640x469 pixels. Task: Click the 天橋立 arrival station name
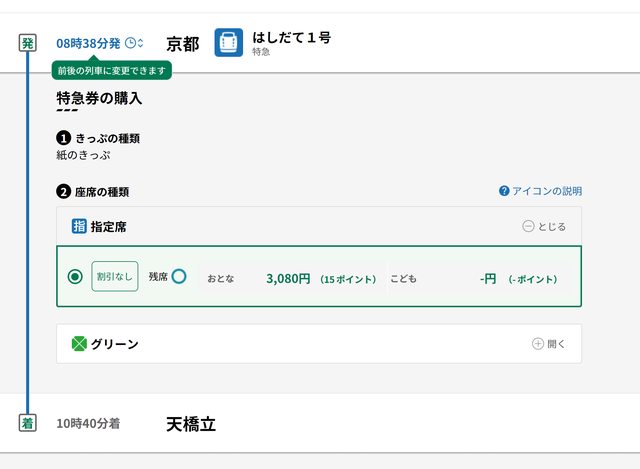(190, 424)
